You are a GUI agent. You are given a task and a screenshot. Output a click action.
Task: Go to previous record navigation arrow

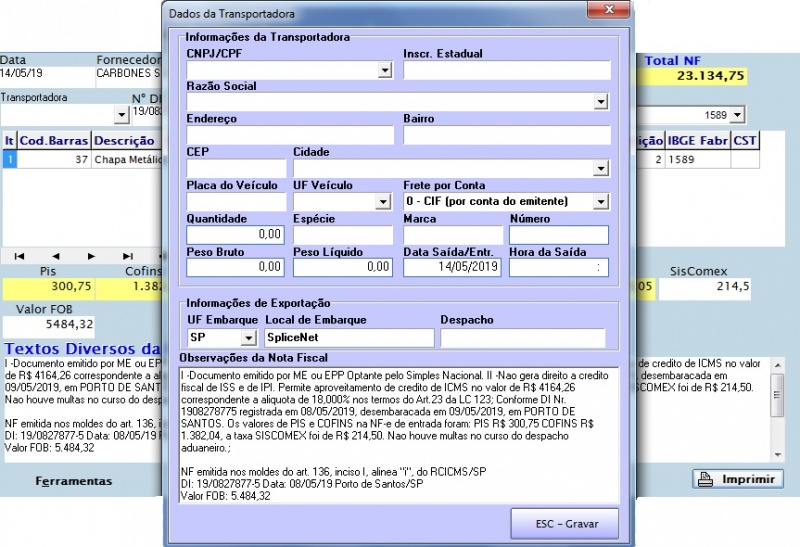pos(56,256)
